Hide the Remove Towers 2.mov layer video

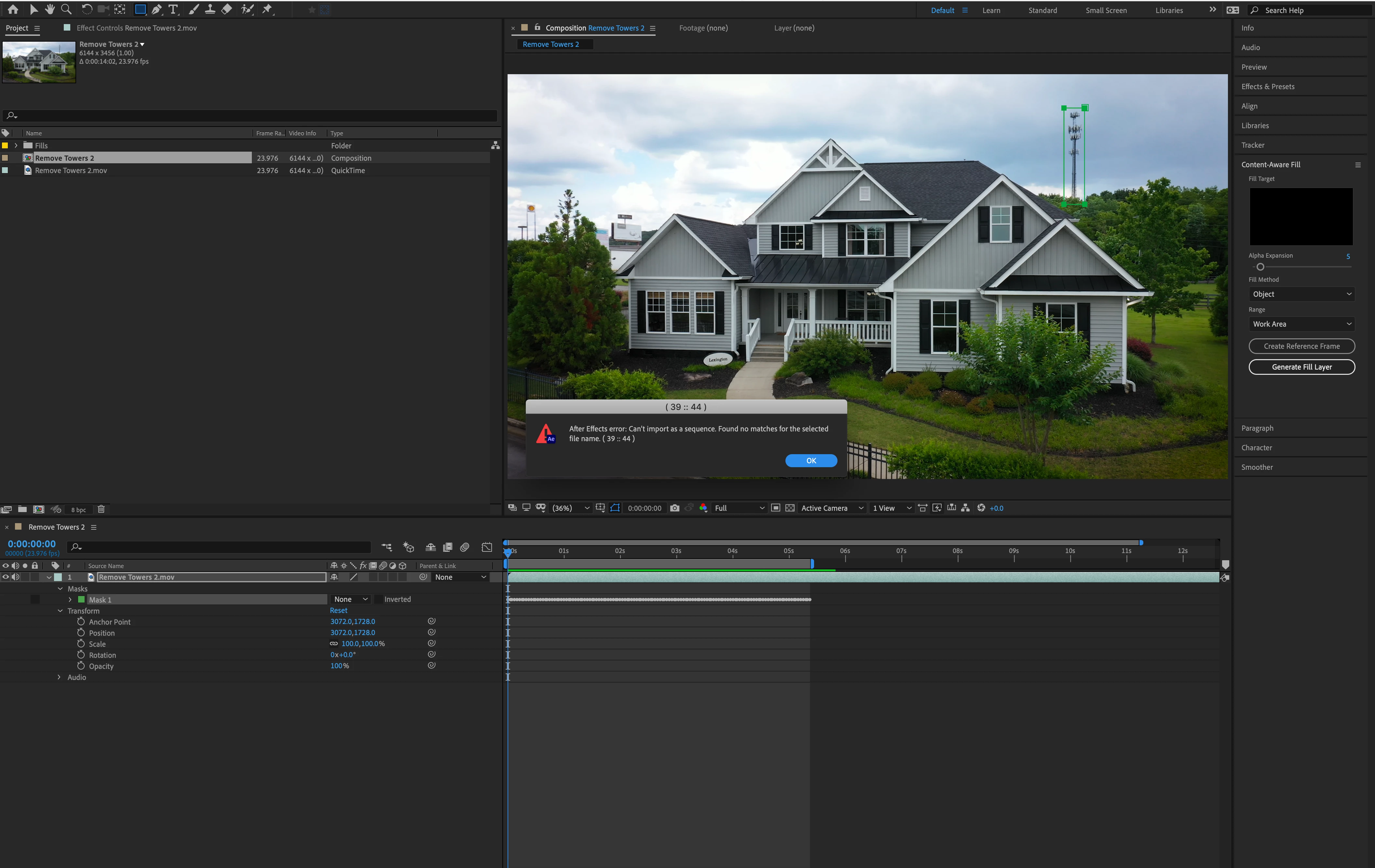coord(6,577)
